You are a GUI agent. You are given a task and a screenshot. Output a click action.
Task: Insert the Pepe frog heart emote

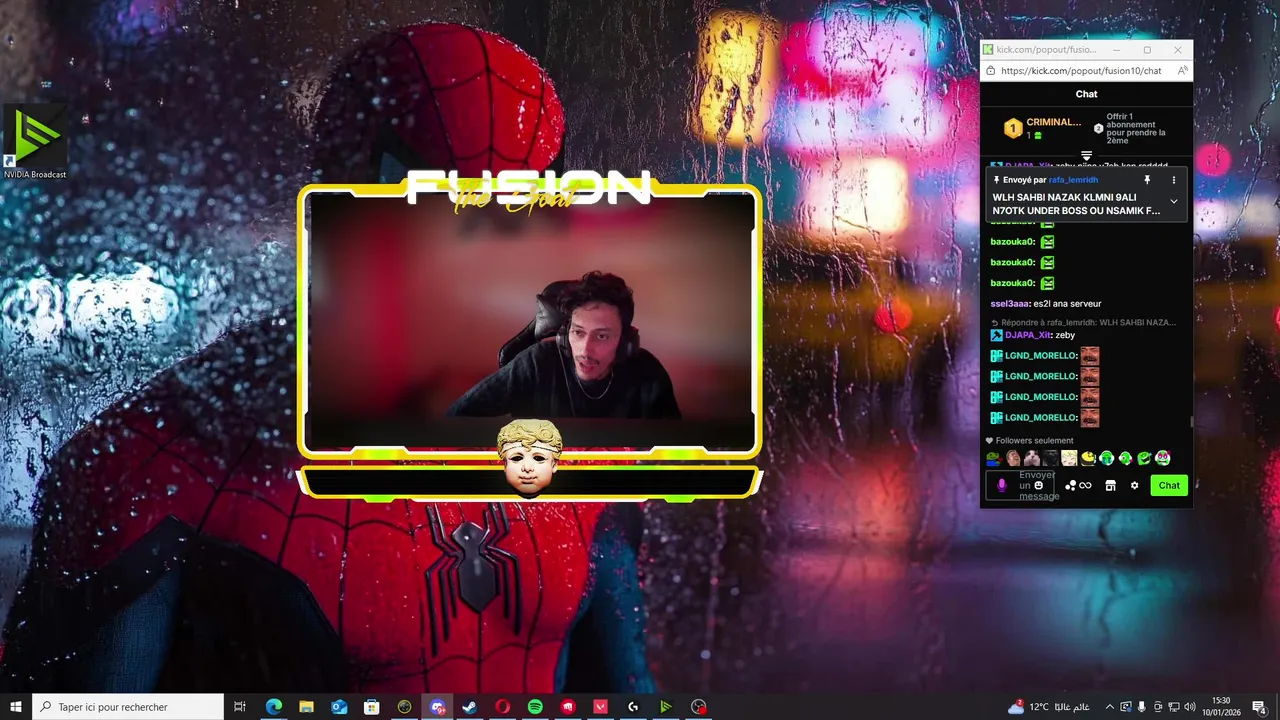(x=993, y=458)
